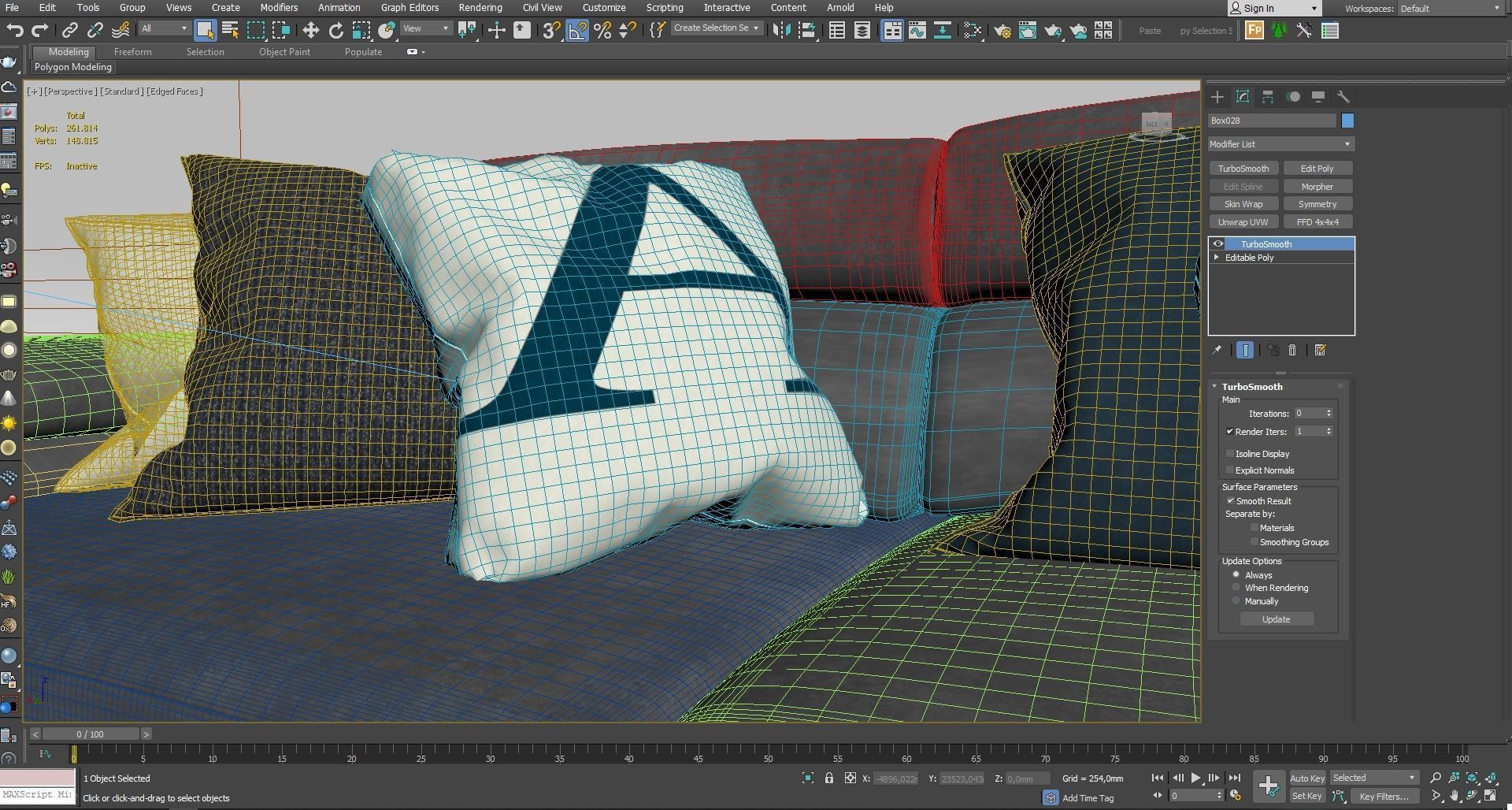Select the Manually update option

tap(1236, 601)
